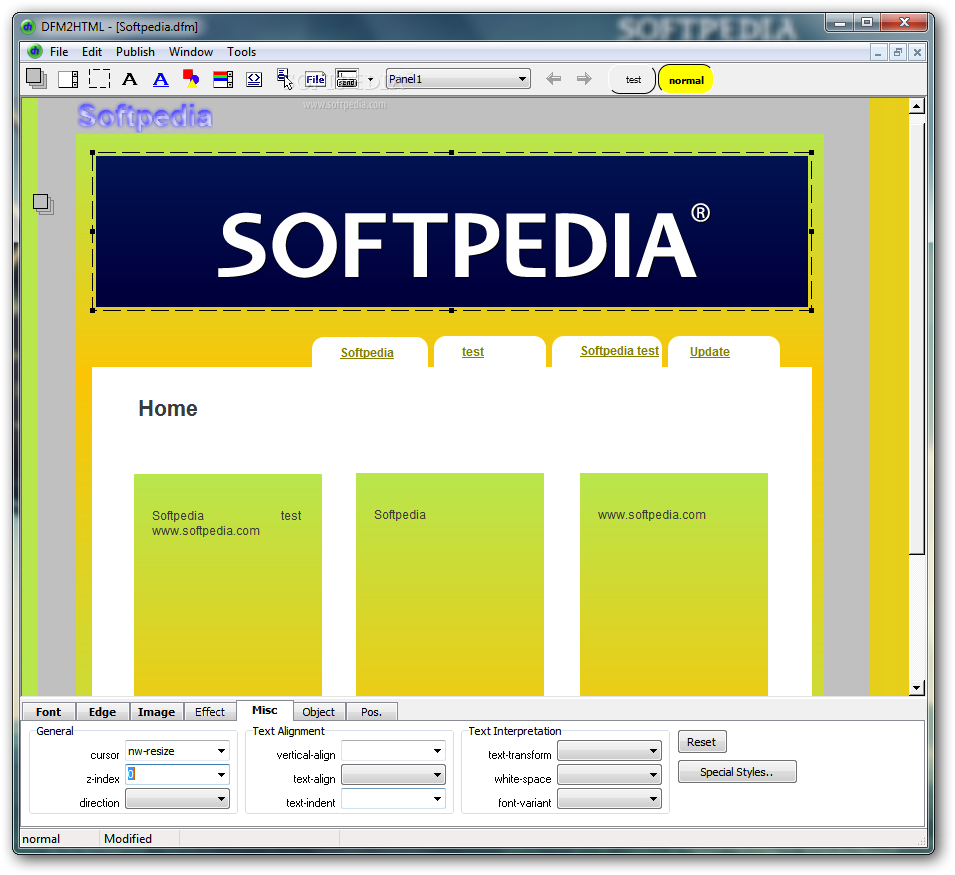Minimize the inner document window

pyautogui.click(x=878, y=52)
